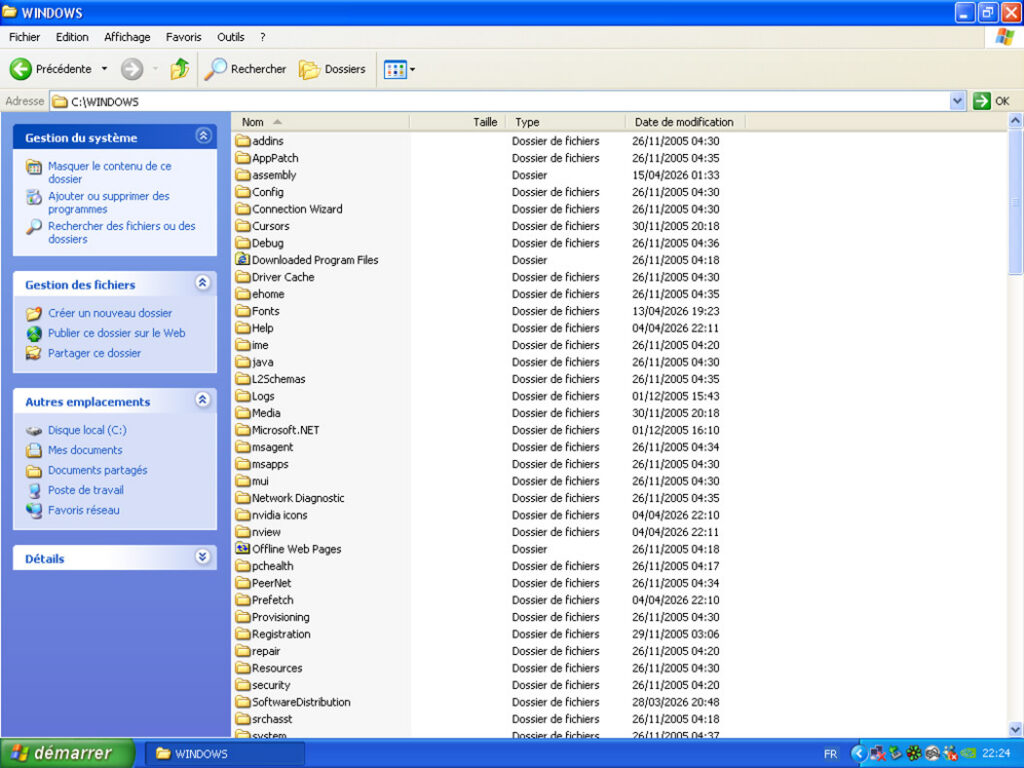Viewport: 1024px width, 768px height.
Task: Select the security folder name
Action: click(x=271, y=685)
